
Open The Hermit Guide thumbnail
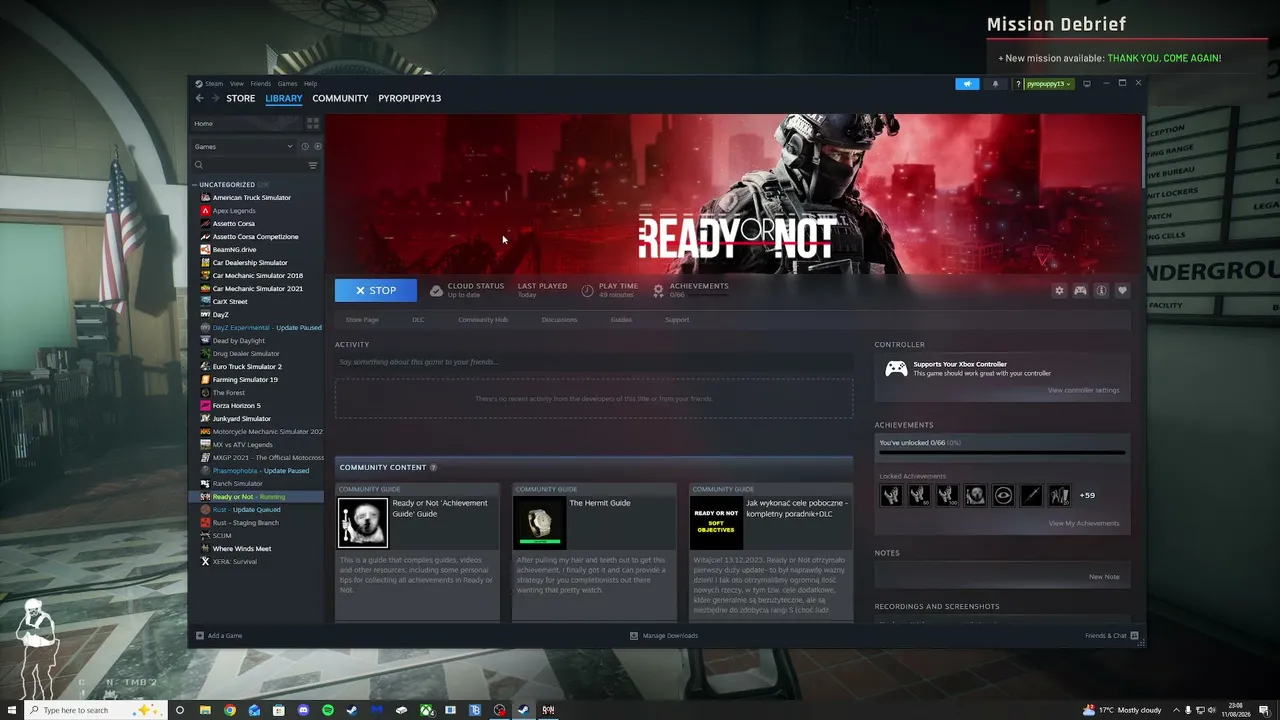(540, 523)
